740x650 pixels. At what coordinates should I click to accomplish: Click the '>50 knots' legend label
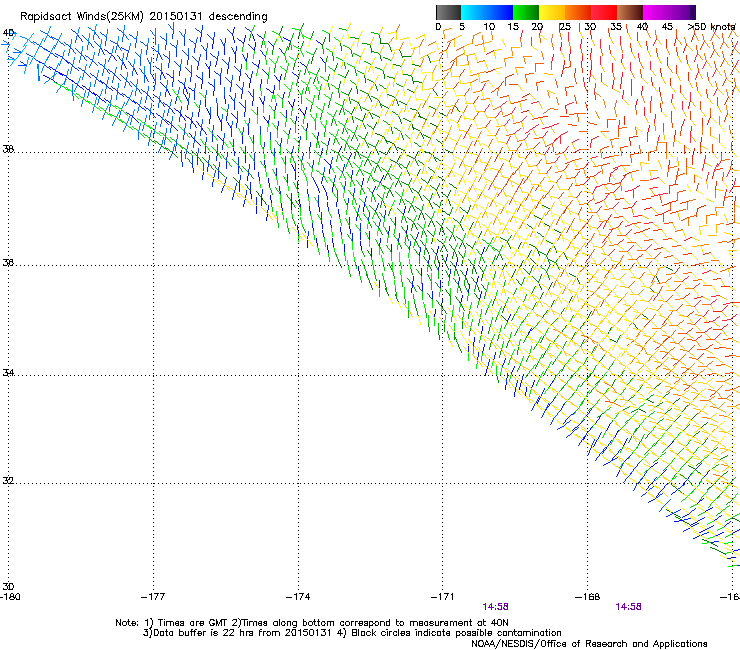(711, 27)
